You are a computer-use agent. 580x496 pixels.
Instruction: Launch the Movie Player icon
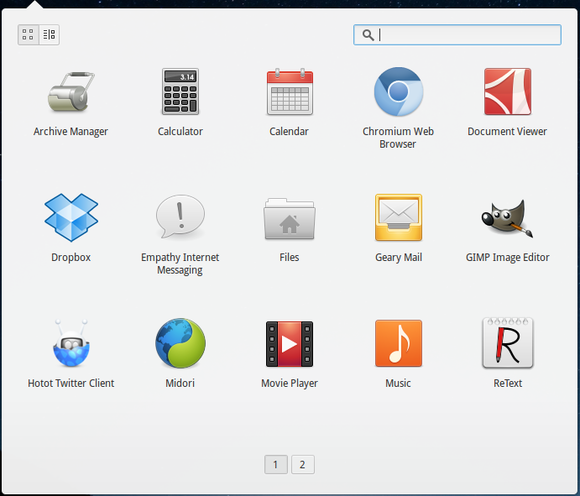pos(289,344)
